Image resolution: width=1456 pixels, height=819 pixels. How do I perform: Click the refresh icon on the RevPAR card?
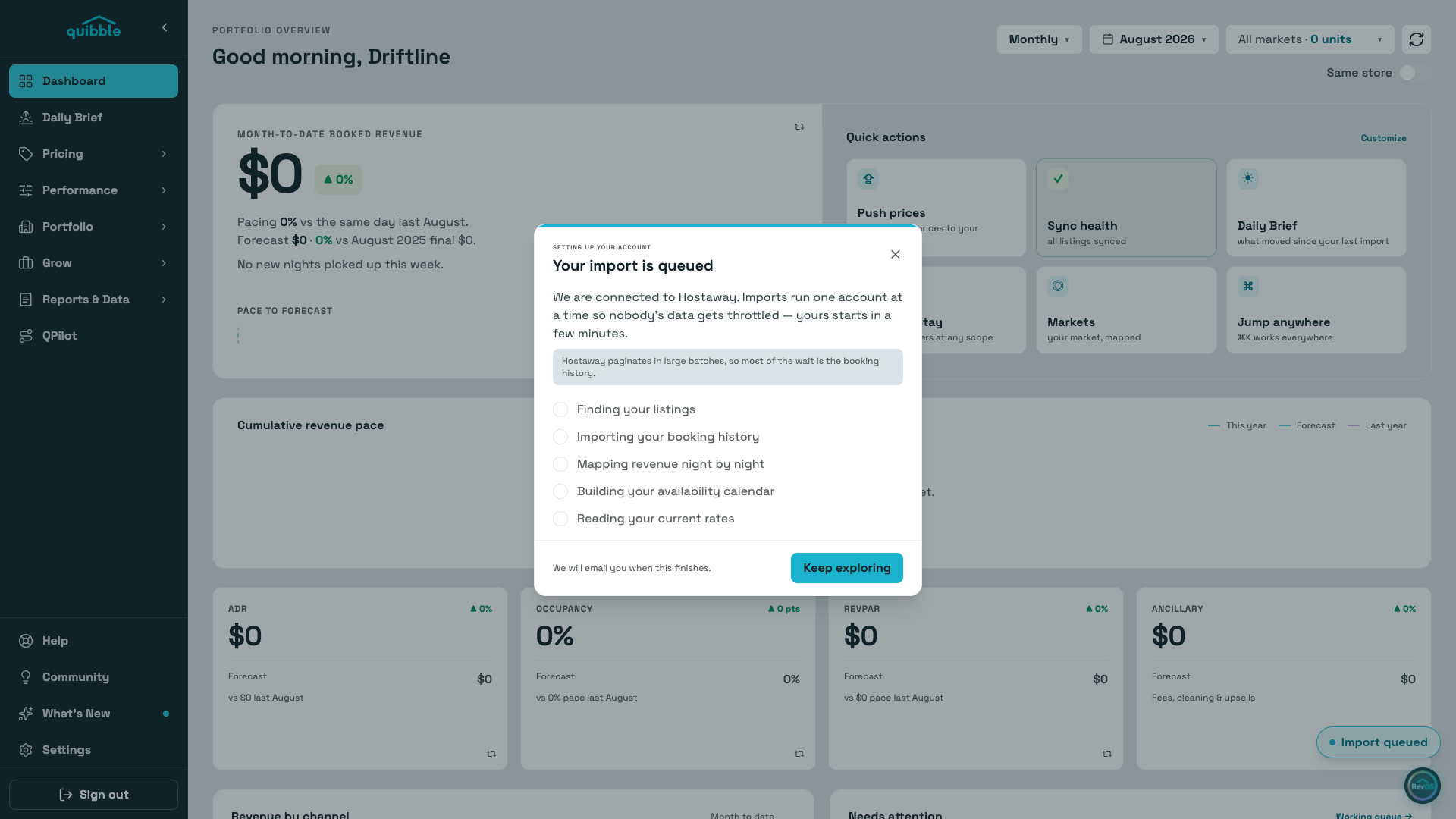click(x=1107, y=754)
